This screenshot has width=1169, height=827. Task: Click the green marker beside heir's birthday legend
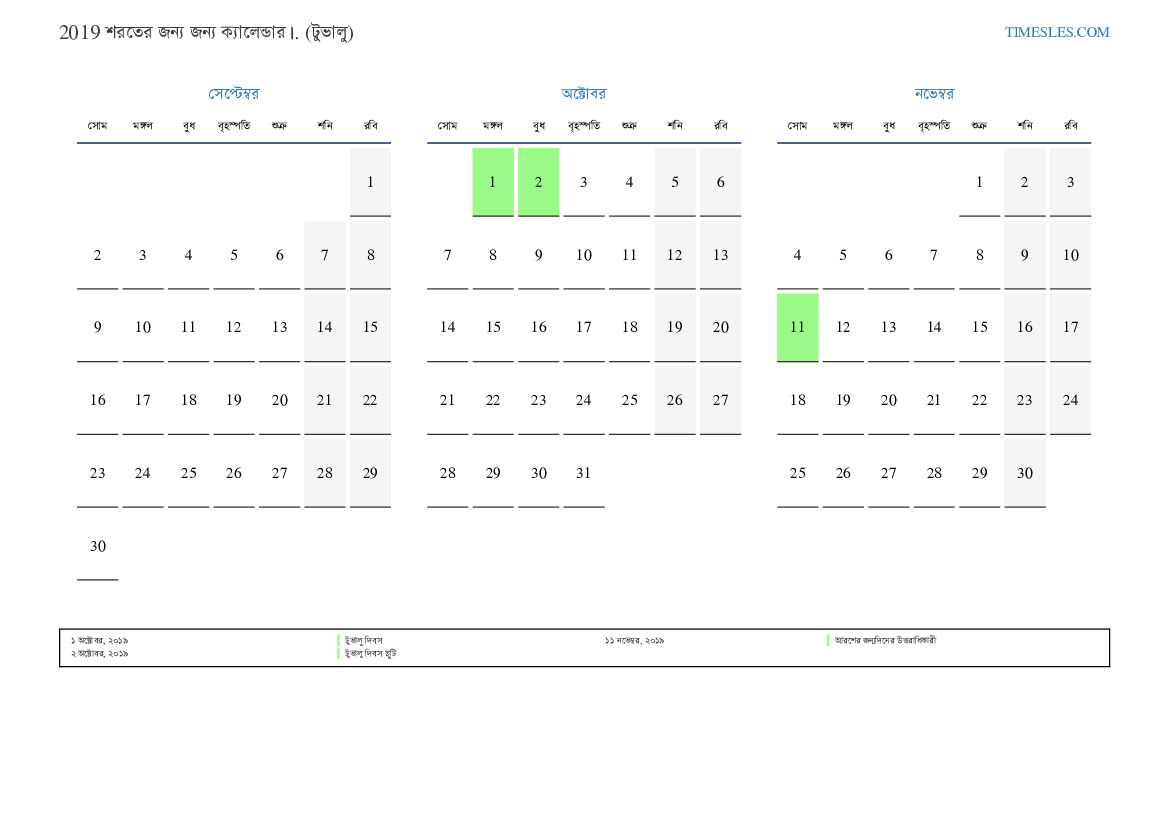tap(828, 640)
